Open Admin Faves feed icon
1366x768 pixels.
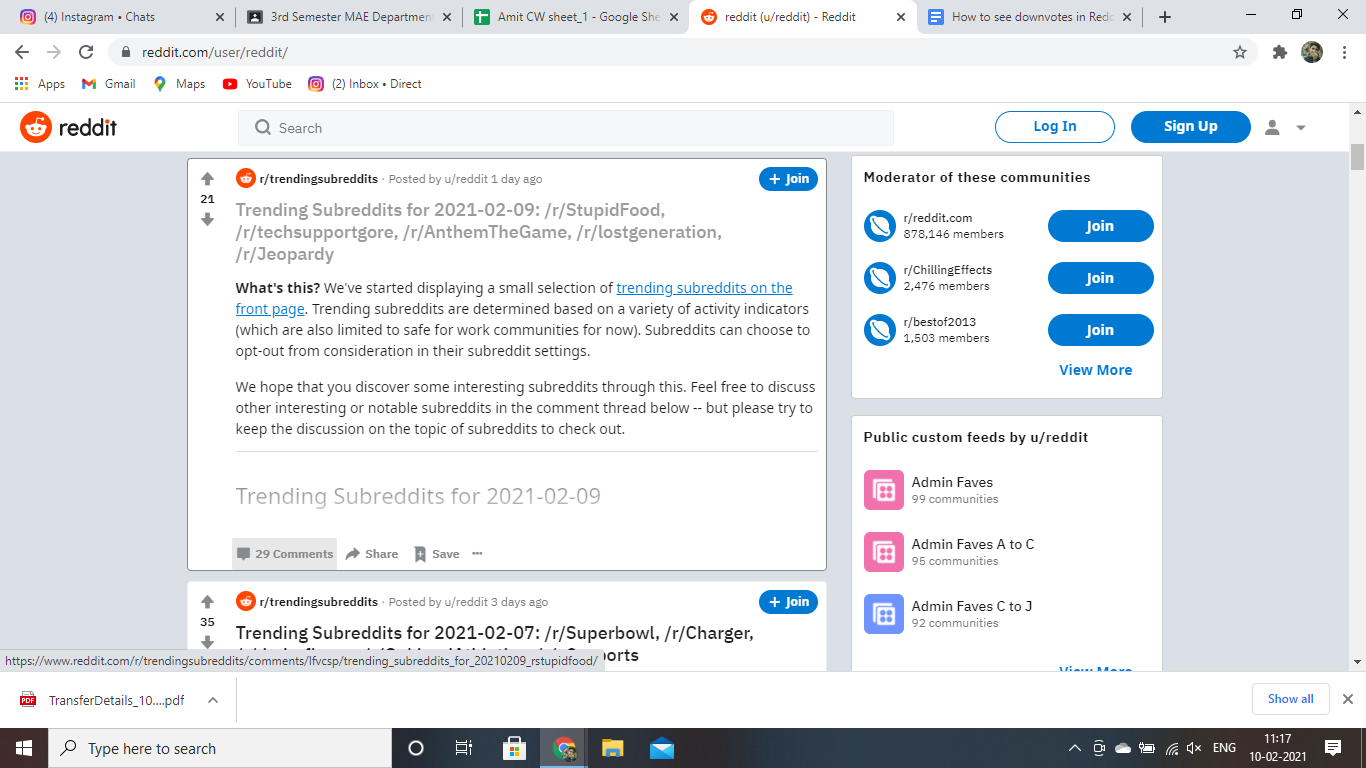884,490
